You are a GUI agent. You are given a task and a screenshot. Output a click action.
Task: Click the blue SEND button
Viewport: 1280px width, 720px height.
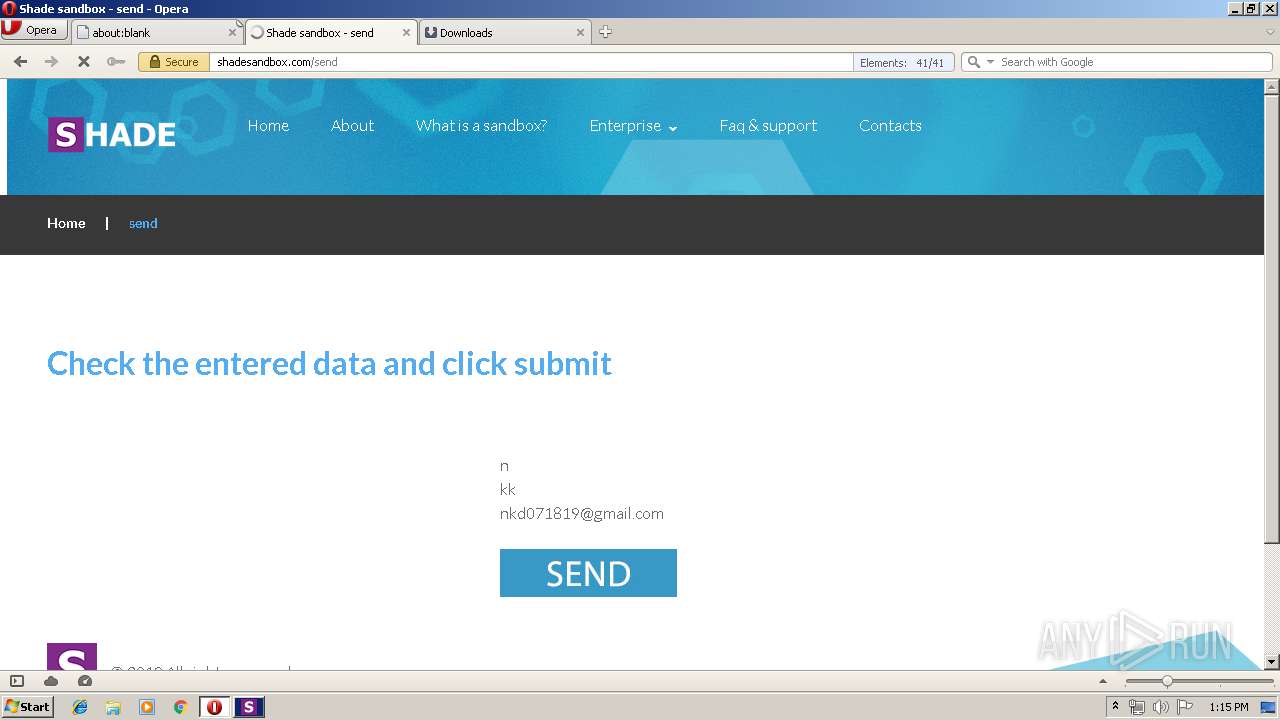click(588, 573)
